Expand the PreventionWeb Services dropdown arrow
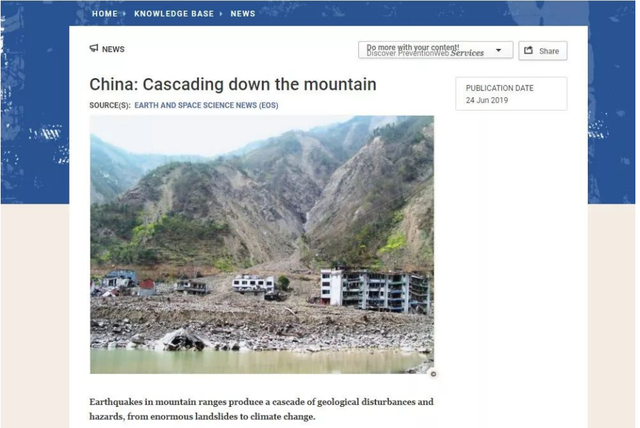This screenshot has height=428, width=640. tap(498, 50)
